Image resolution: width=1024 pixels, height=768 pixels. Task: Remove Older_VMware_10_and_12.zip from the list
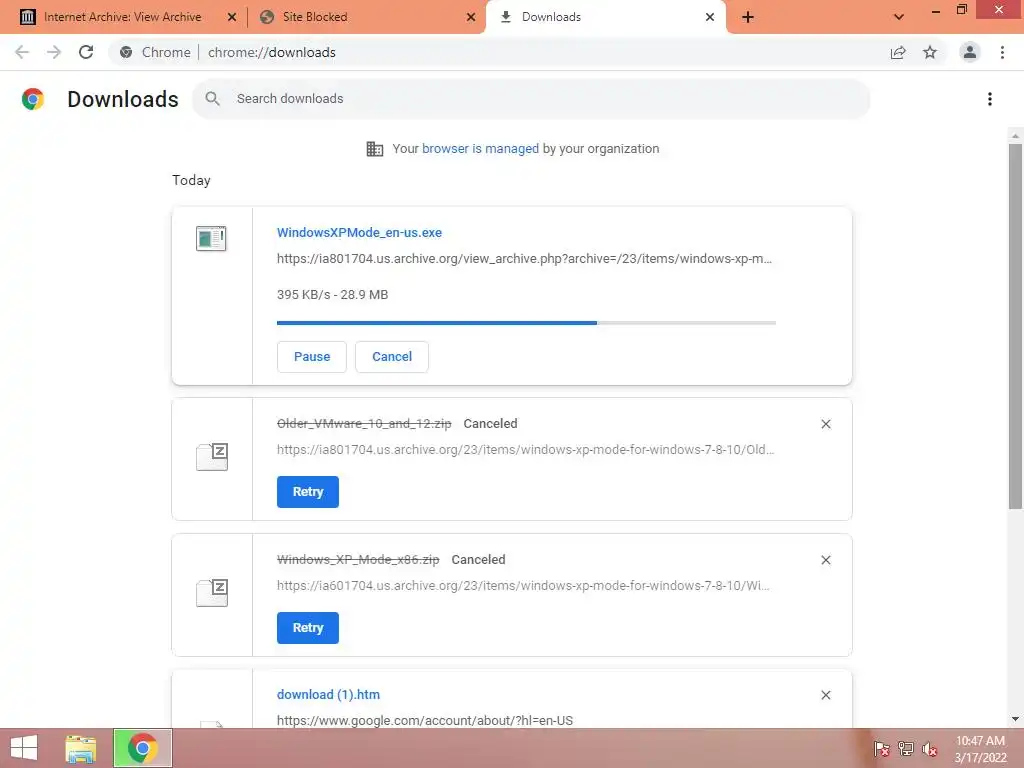tap(825, 424)
